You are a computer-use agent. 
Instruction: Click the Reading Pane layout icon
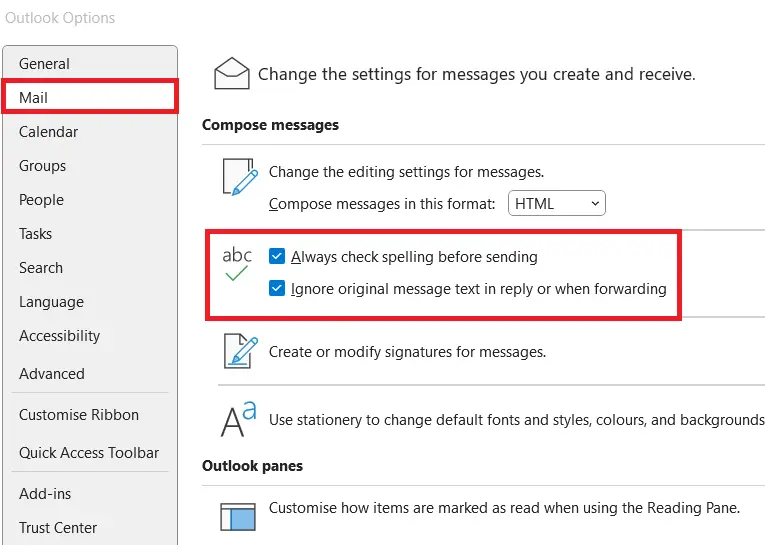point(238,517)
